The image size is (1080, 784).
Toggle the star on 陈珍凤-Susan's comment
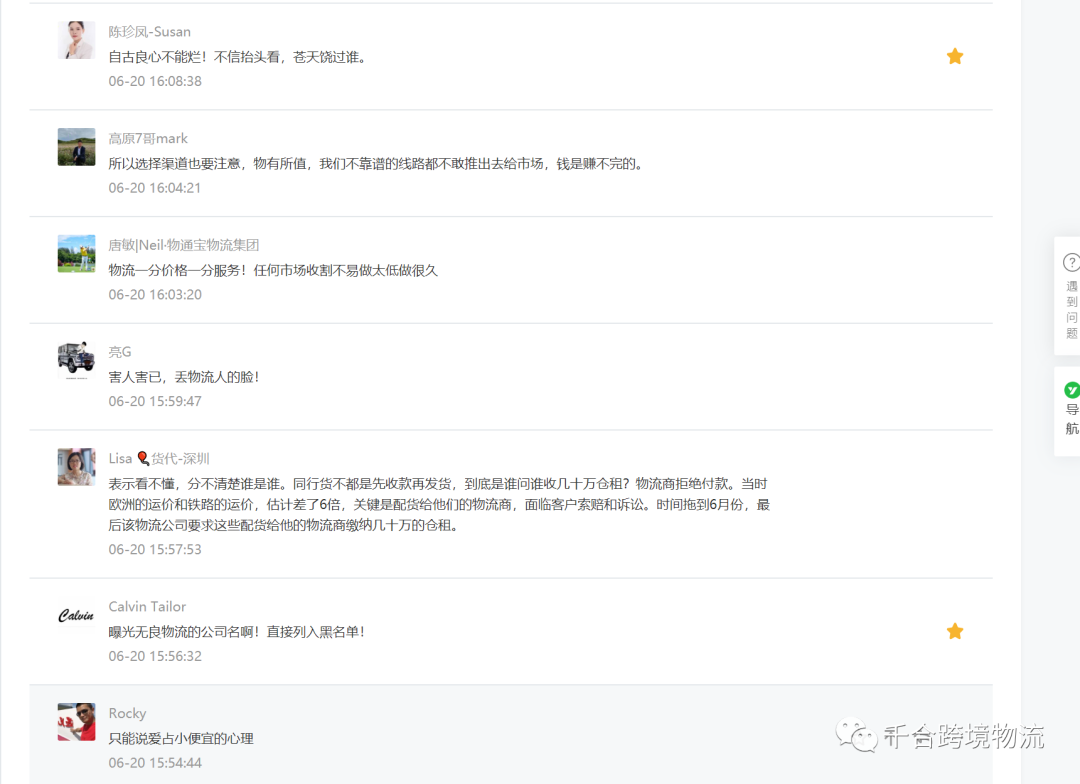955,56
